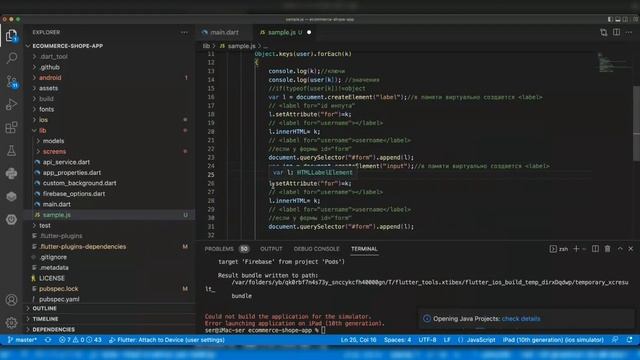
Task: Open pubspec.yaml file
Action: click(x=59, y=299)
